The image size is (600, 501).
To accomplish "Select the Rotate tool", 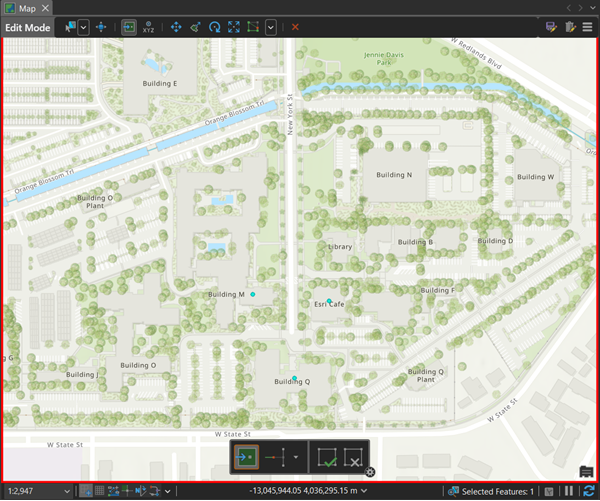I will point(215,27).
